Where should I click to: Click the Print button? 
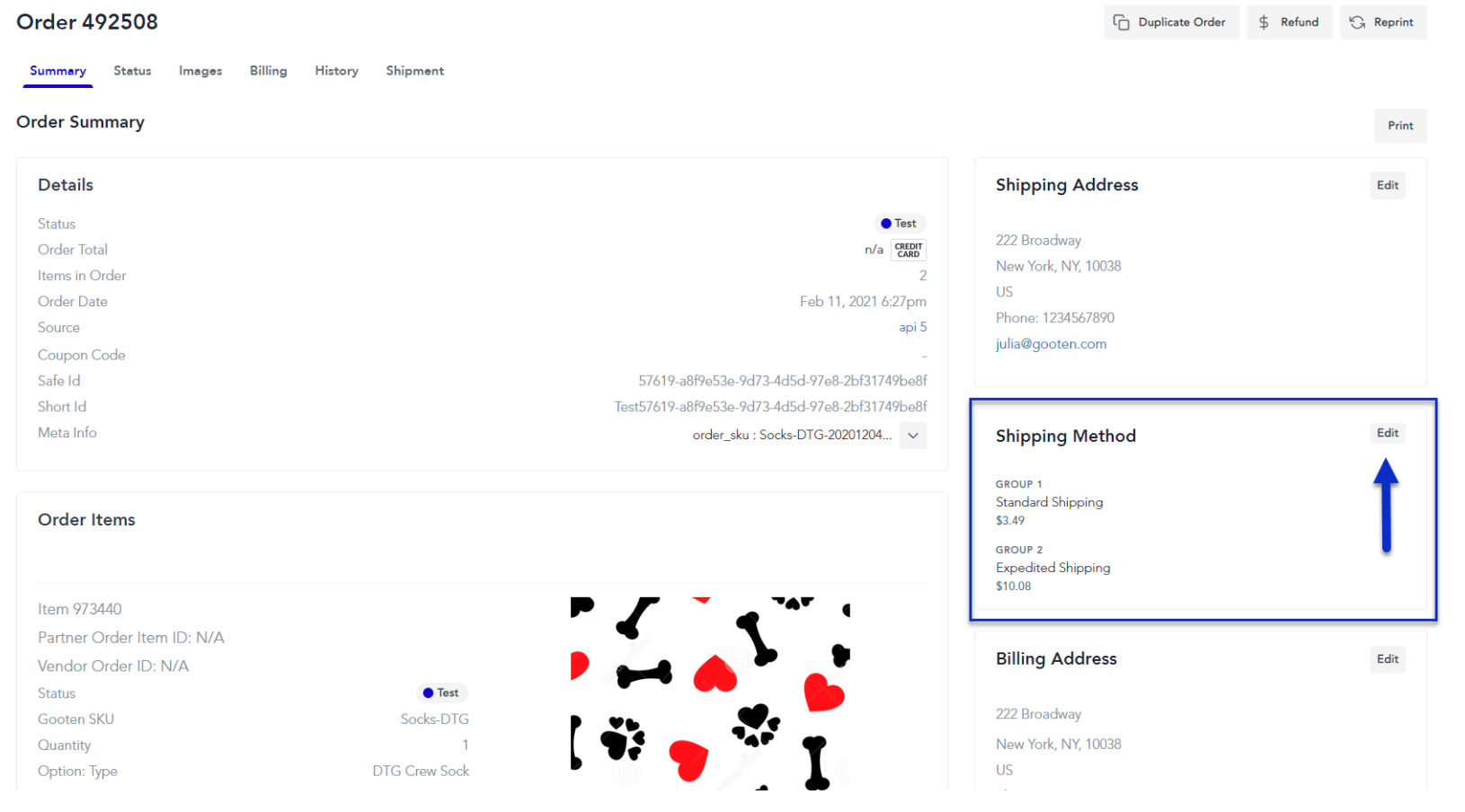click(1400, 126)
